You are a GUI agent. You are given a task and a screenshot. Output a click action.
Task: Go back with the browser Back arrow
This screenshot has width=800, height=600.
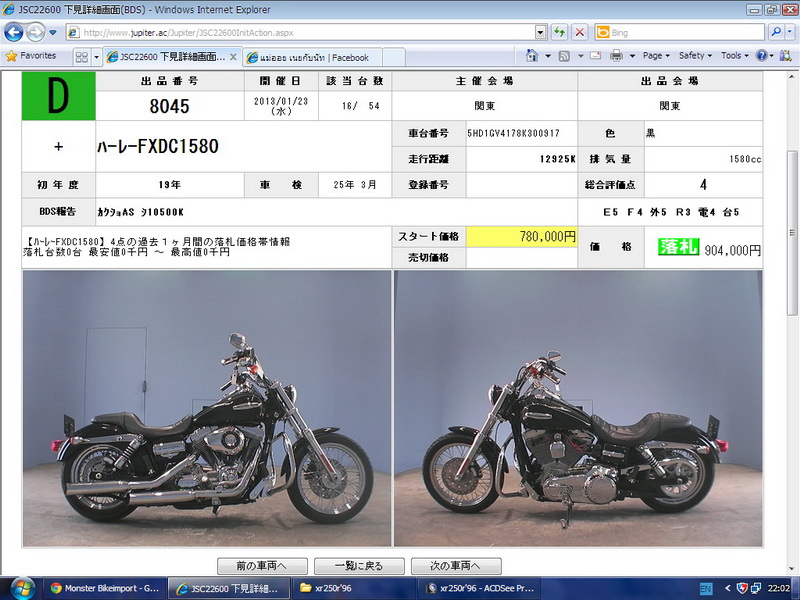14,33
